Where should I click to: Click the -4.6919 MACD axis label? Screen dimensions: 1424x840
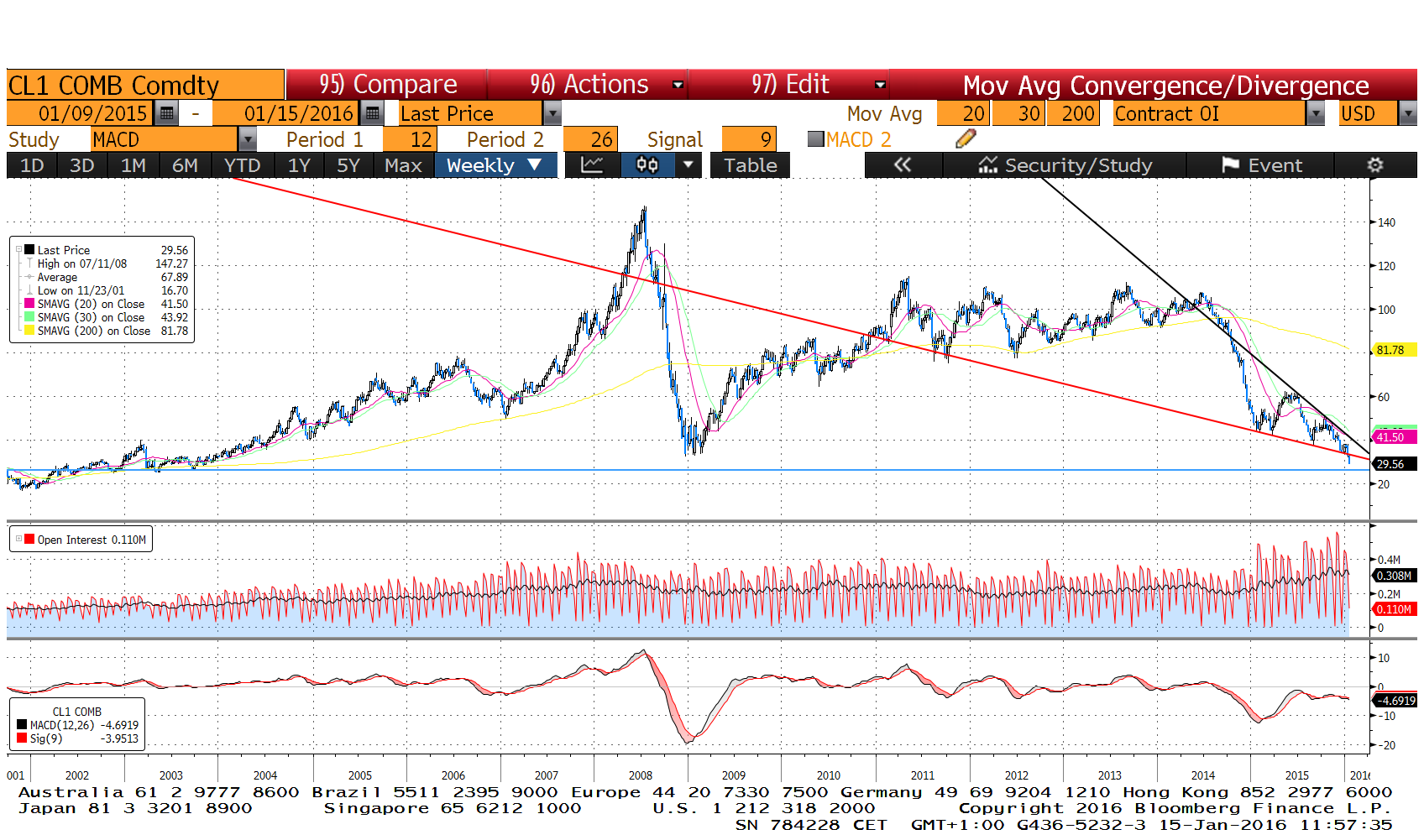point(1394,699)
